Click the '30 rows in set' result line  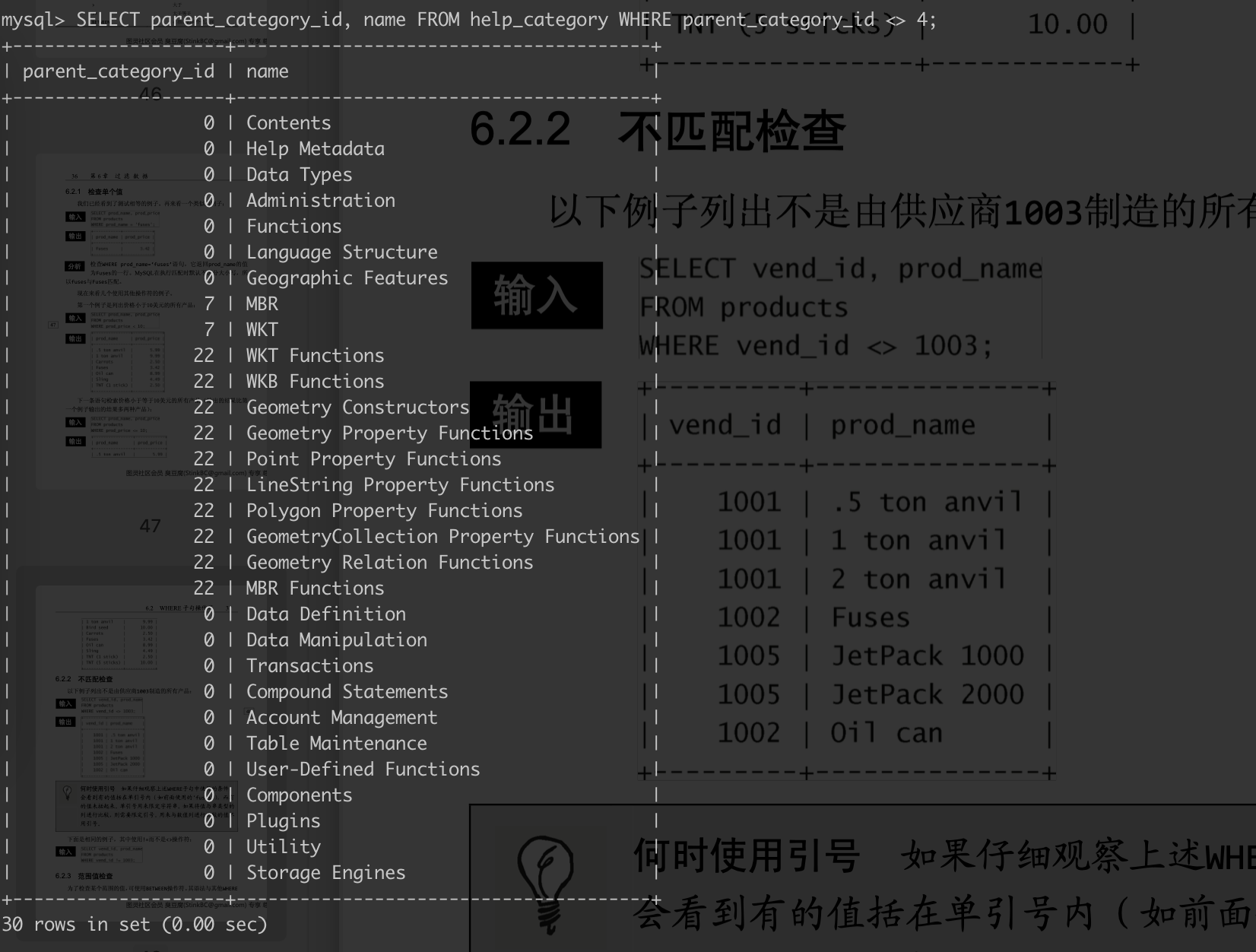[135, 925]
